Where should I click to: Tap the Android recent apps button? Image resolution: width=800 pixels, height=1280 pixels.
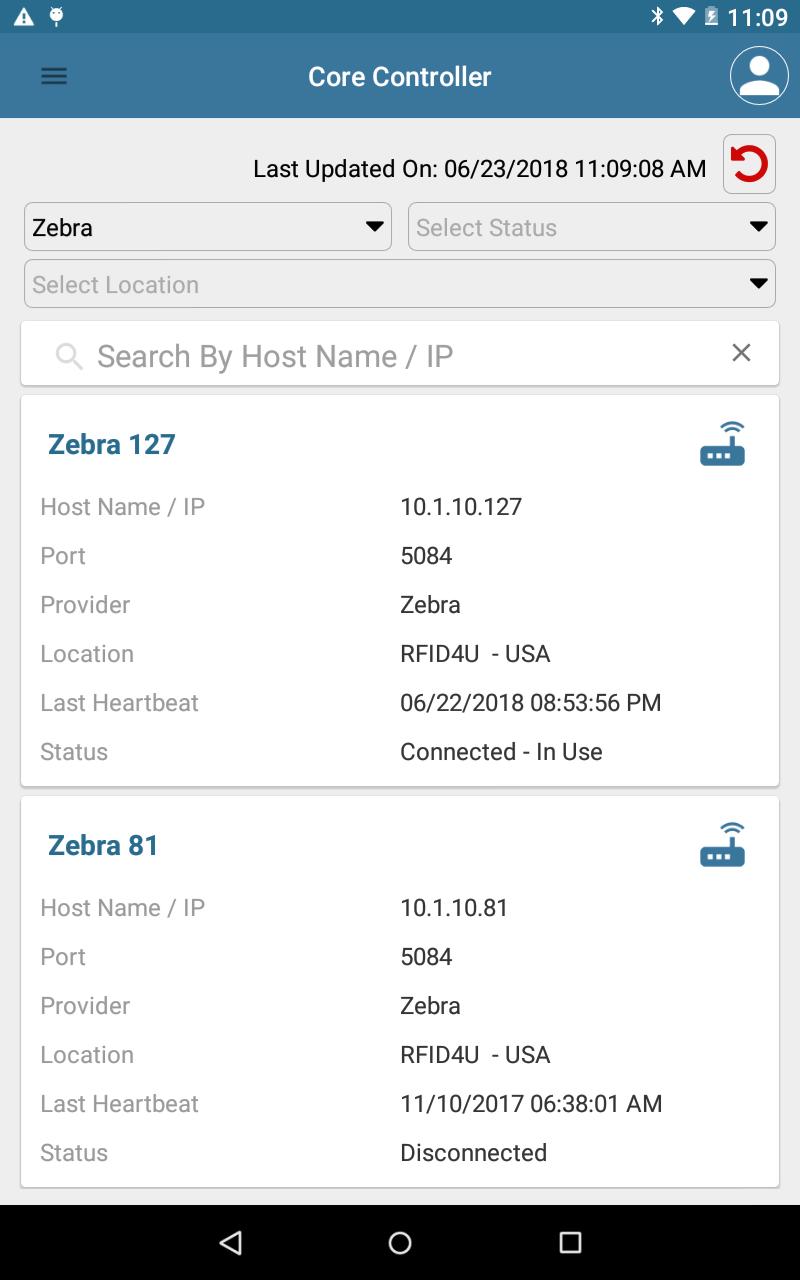click(x=570, y=1242)
